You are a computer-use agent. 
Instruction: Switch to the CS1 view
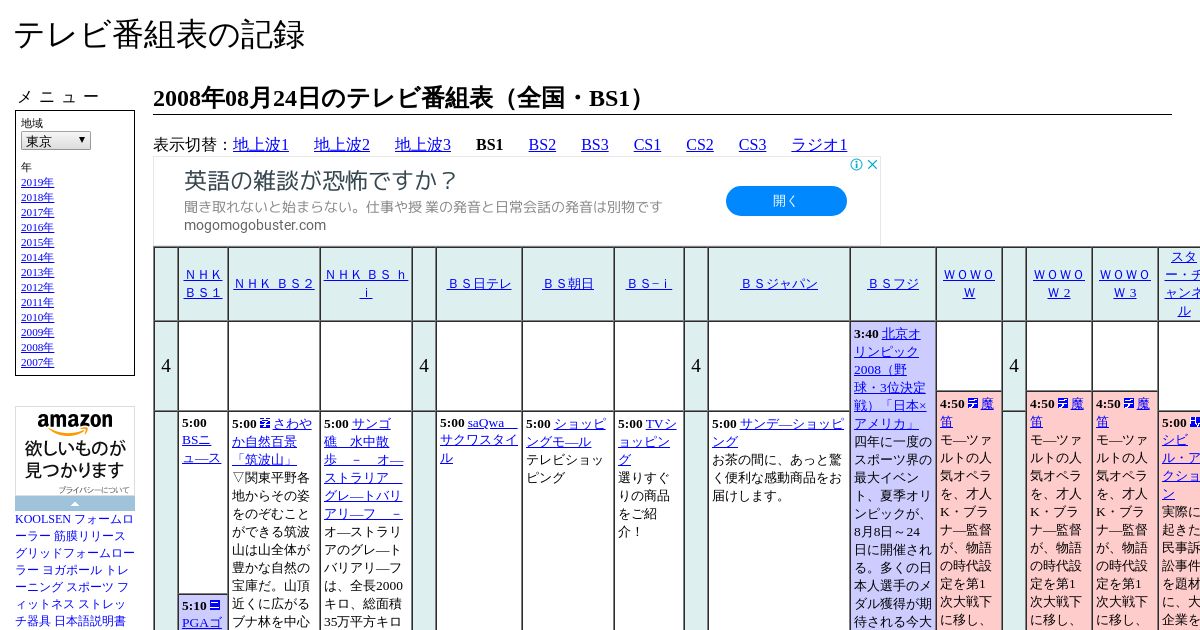(647, 145)
